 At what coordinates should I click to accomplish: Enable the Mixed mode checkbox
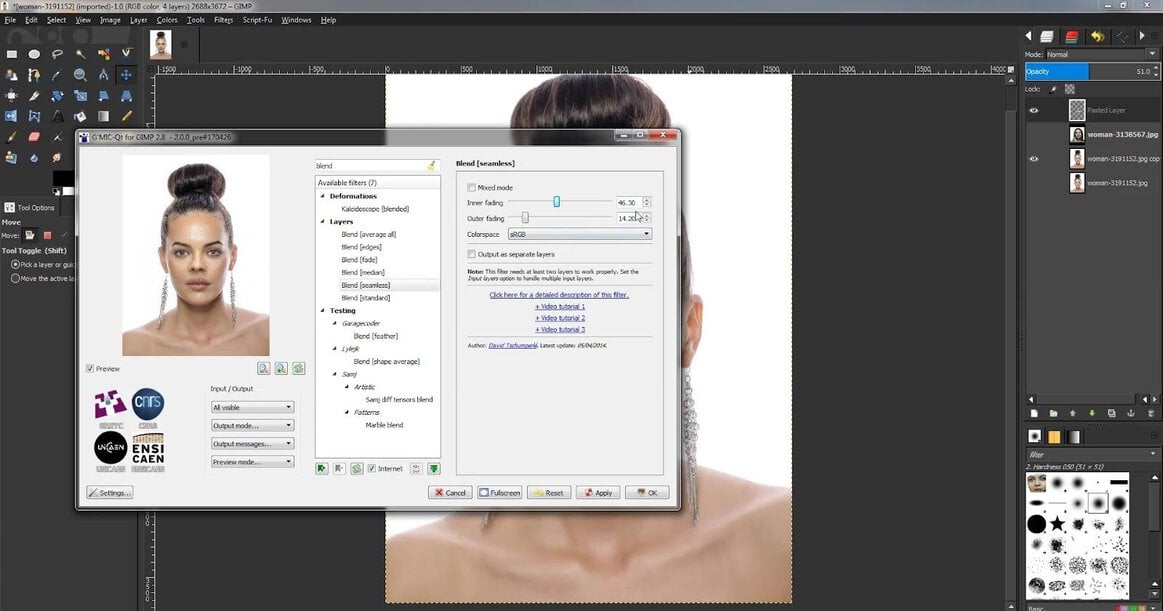coord(472,188)
